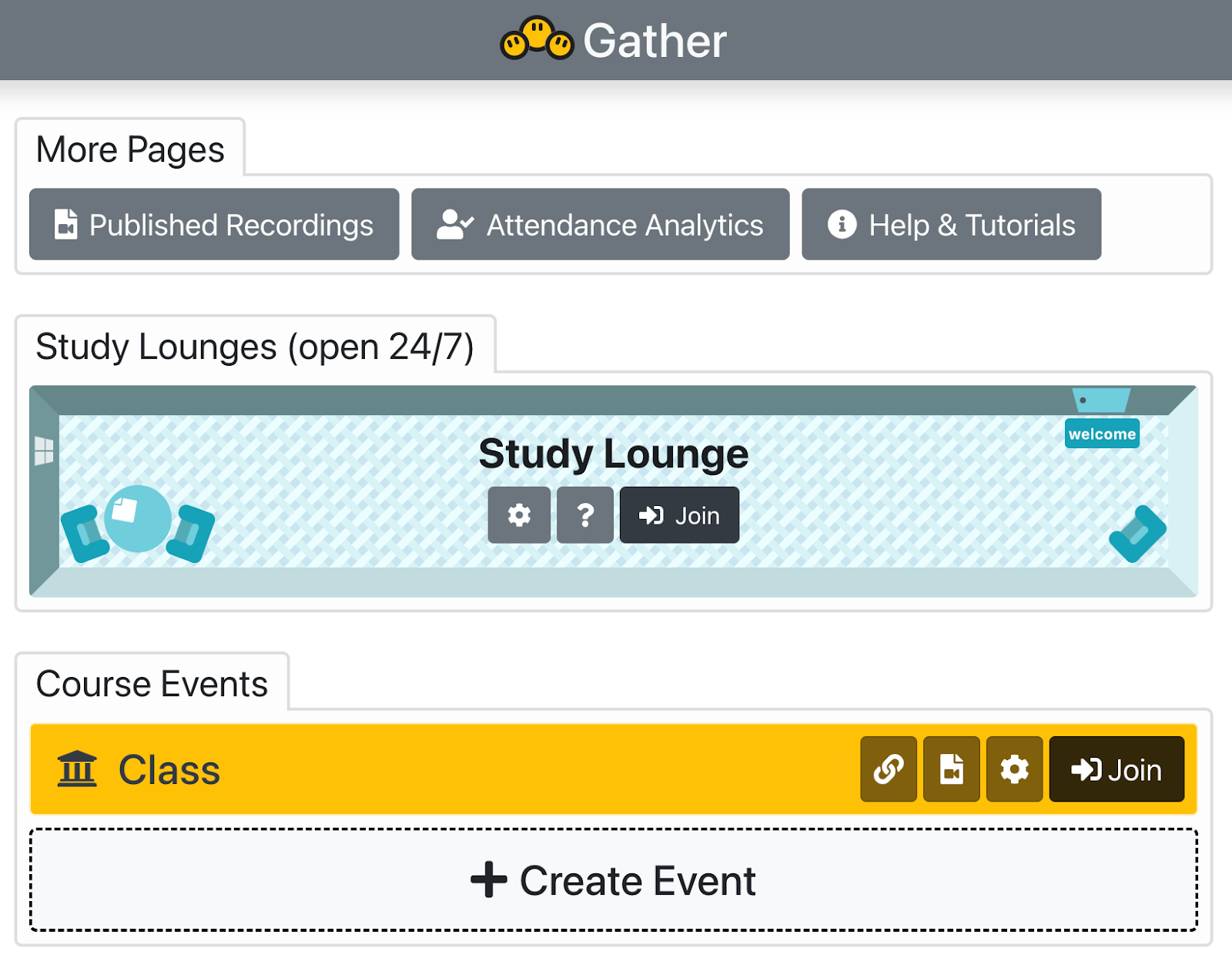The width and height of the screenshot is (1232, 958).
Task: Open the Published Recordings page
Action: [213, 224]
